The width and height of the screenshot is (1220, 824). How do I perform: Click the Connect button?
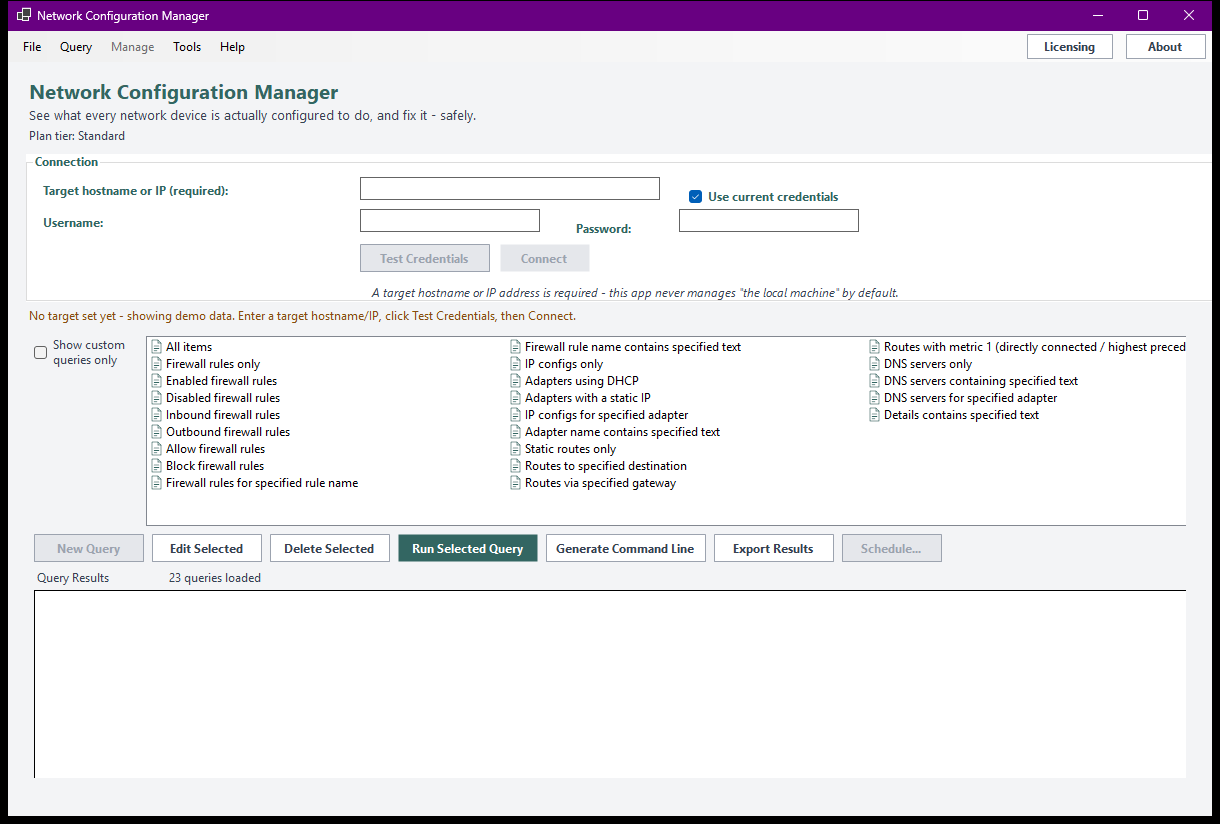coord(544,258)
